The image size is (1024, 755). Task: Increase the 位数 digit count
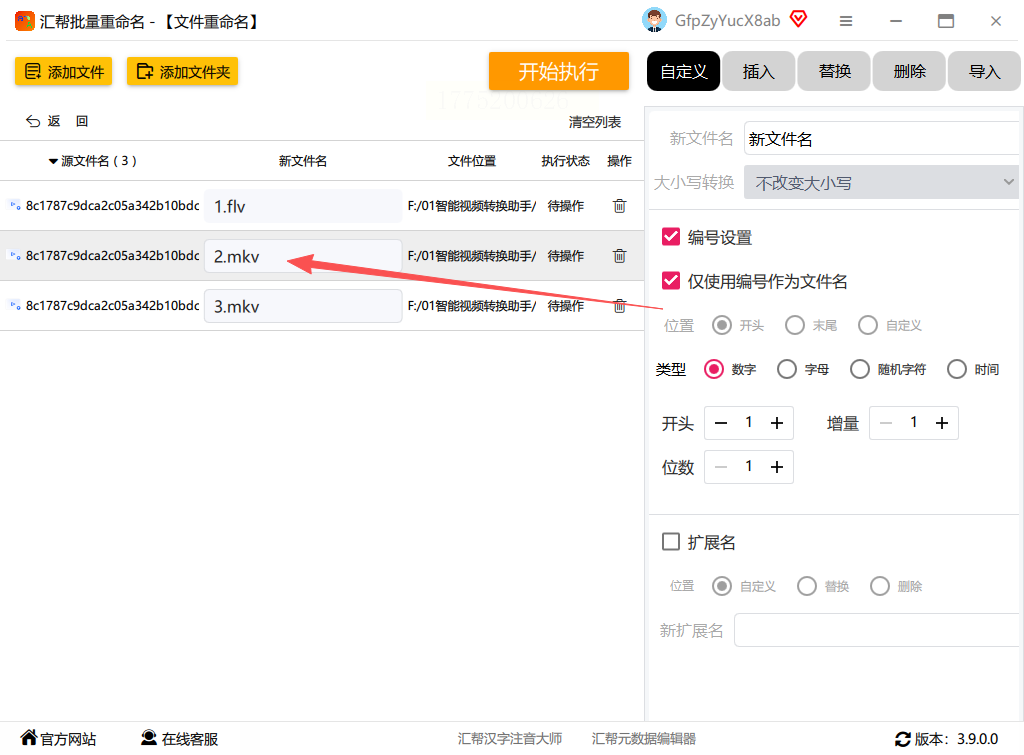pyautogui.click(x=776, y=467)
